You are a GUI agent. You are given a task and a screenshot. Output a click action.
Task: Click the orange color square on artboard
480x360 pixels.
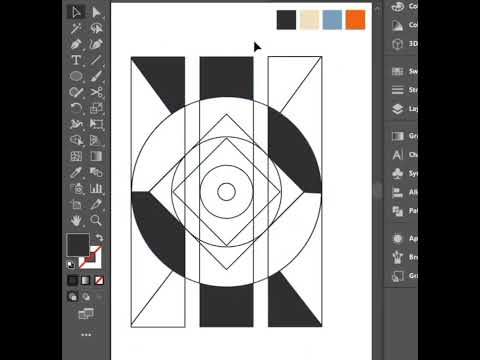(355, 20)
